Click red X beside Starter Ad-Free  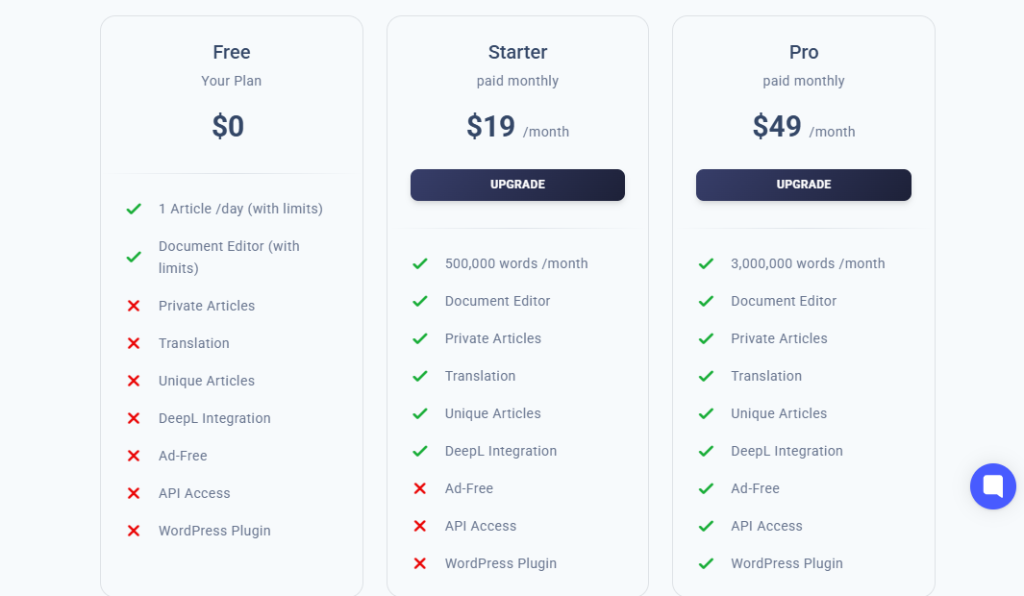tap(420, 489)
